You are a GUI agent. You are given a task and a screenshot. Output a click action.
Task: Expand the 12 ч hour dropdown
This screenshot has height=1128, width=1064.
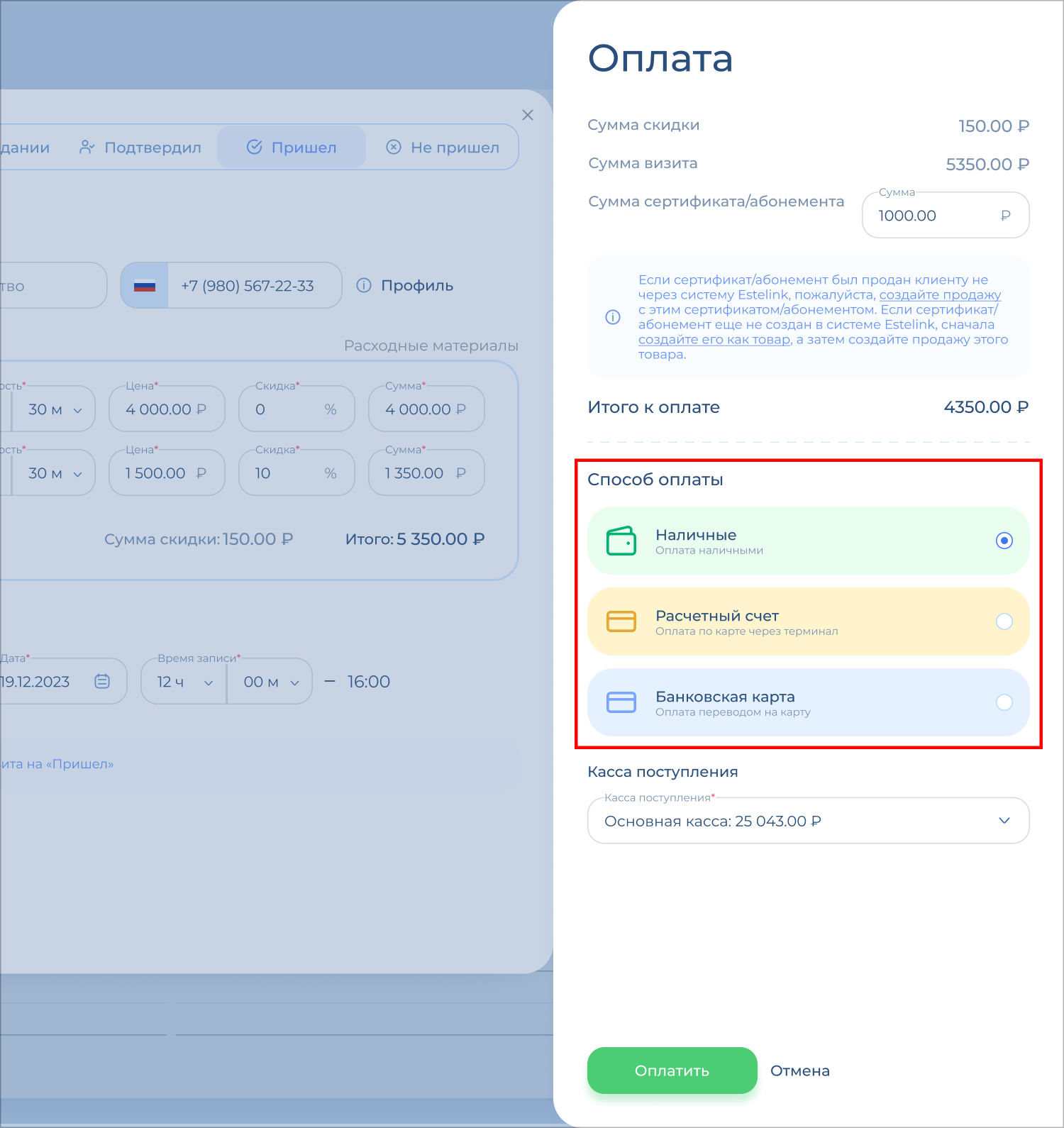184,681
